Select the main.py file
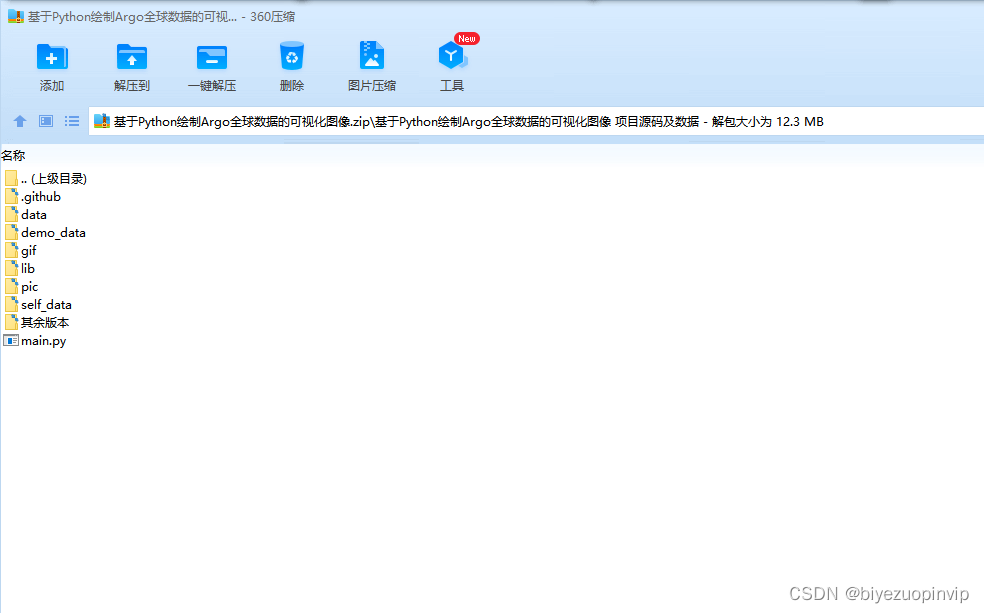 tap(35, 341)
